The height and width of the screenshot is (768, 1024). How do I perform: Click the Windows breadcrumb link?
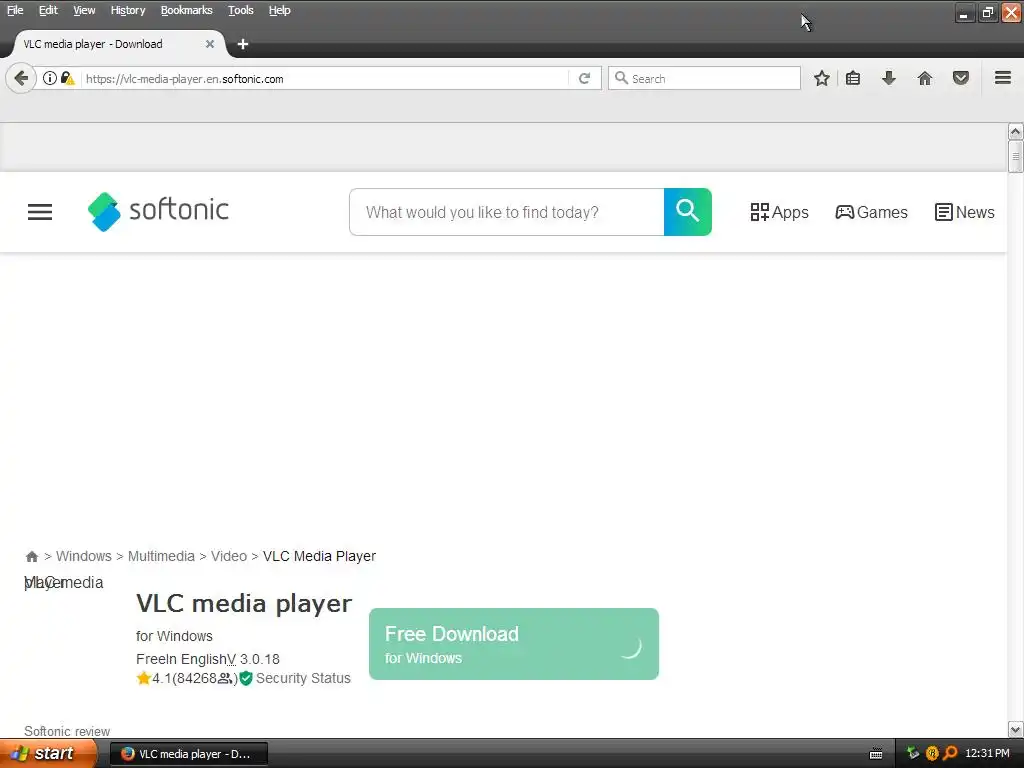[84, 556]
